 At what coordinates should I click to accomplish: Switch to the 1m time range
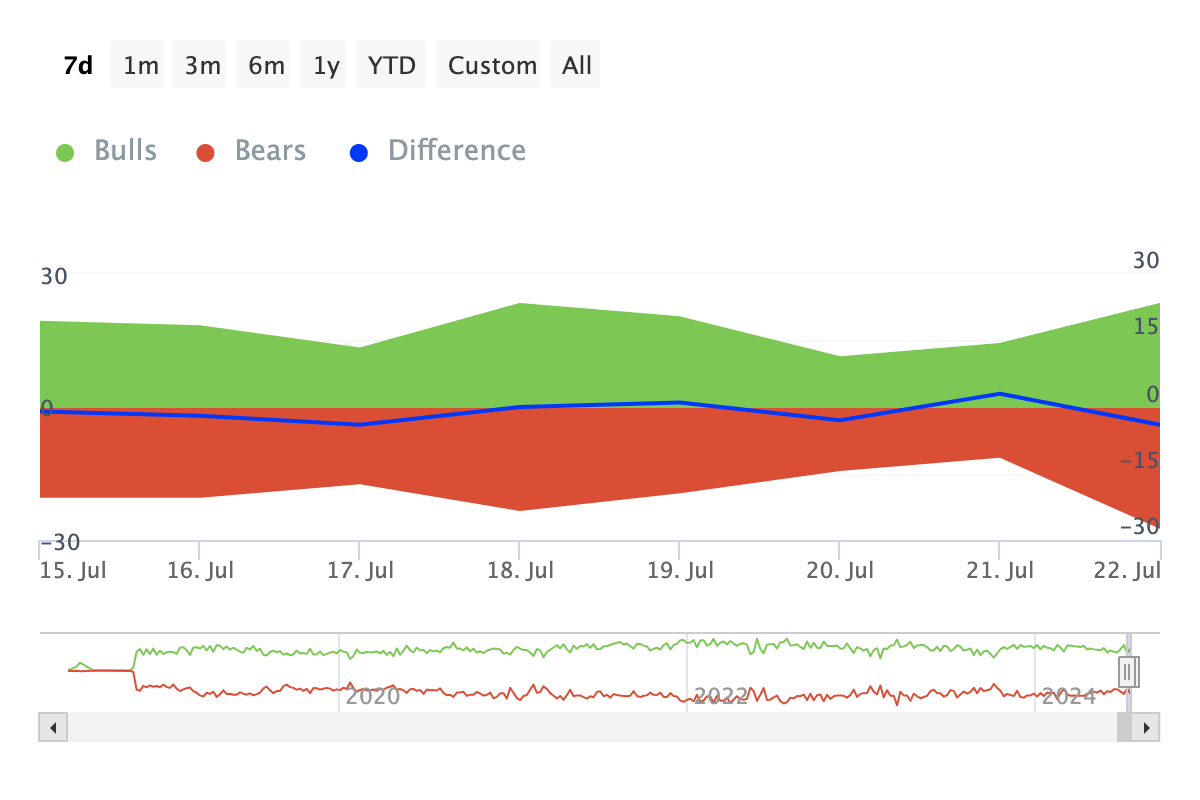(x=141, y=66)
